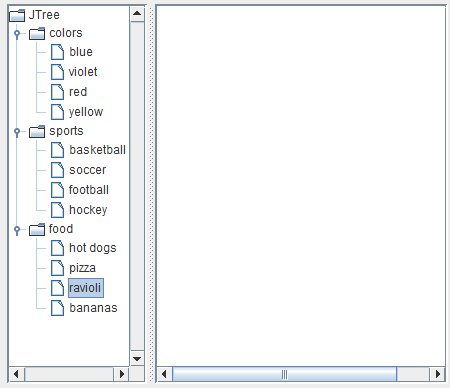Viewport: 450px width, 388px height.
Task: Select the hockey leaf node
Action: (x=88, y=210)
